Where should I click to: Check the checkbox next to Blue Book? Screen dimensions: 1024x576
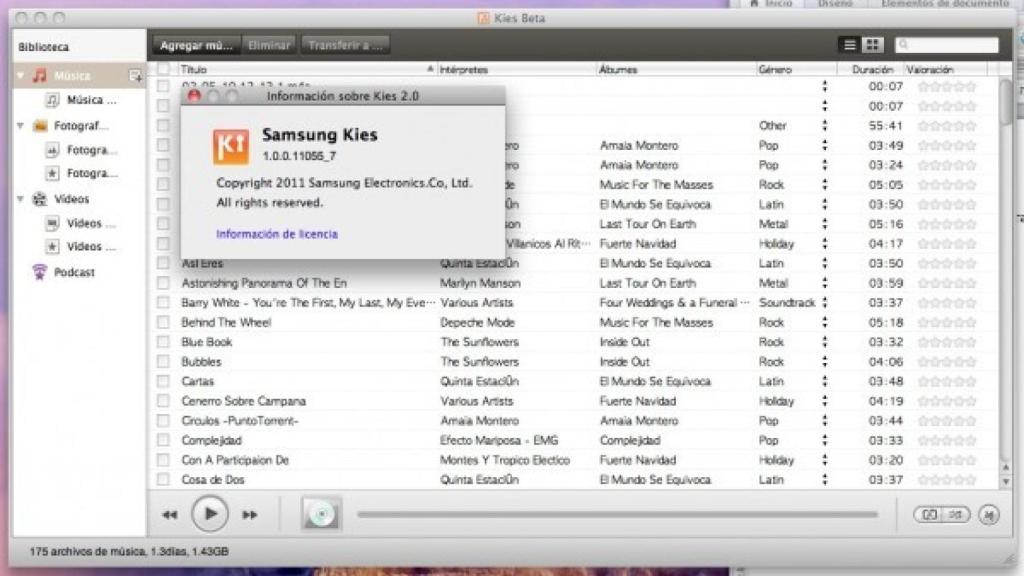tap(161, 341)
